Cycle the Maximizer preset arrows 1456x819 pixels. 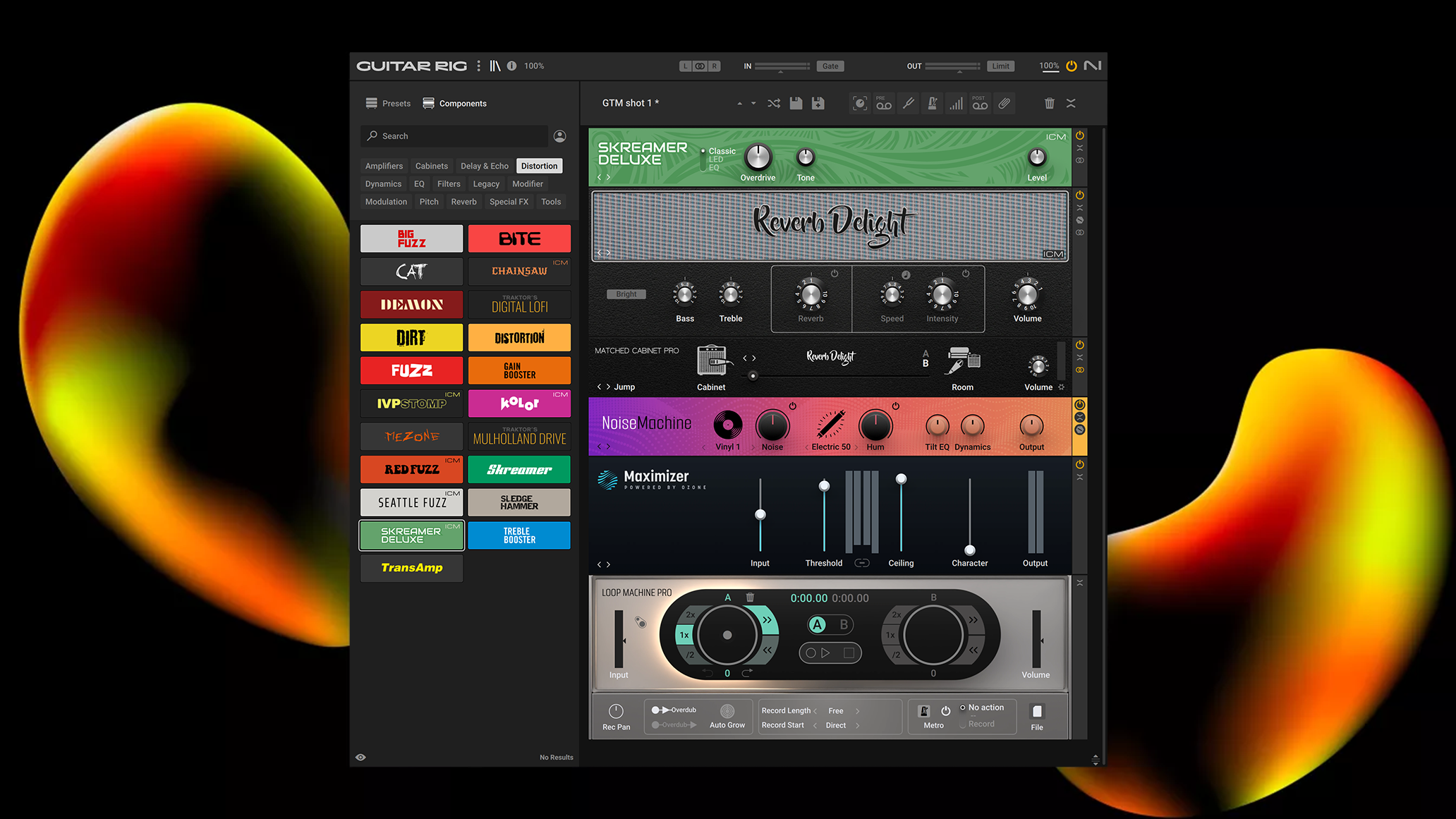pos(604,564)
